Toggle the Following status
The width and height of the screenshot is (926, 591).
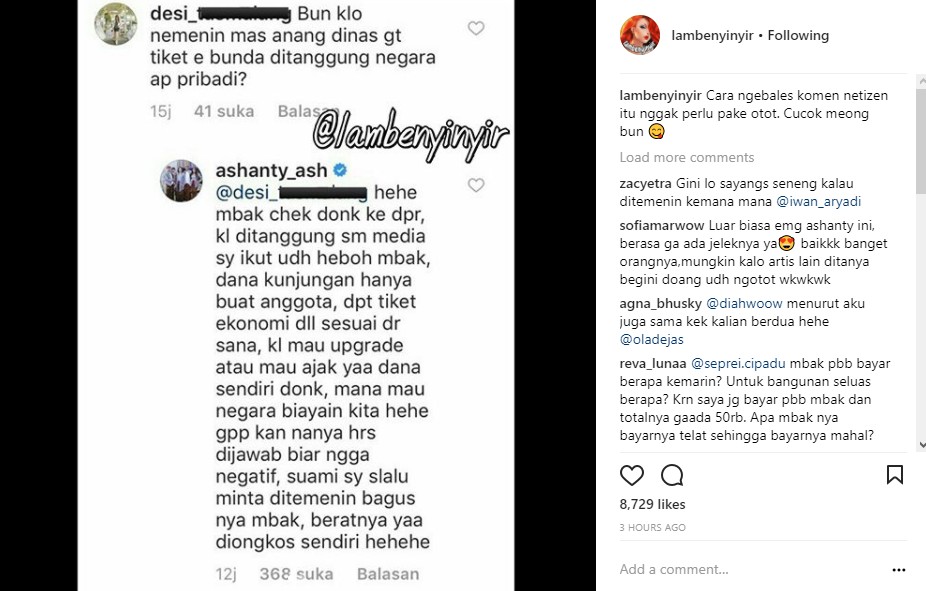click(798, 35)
